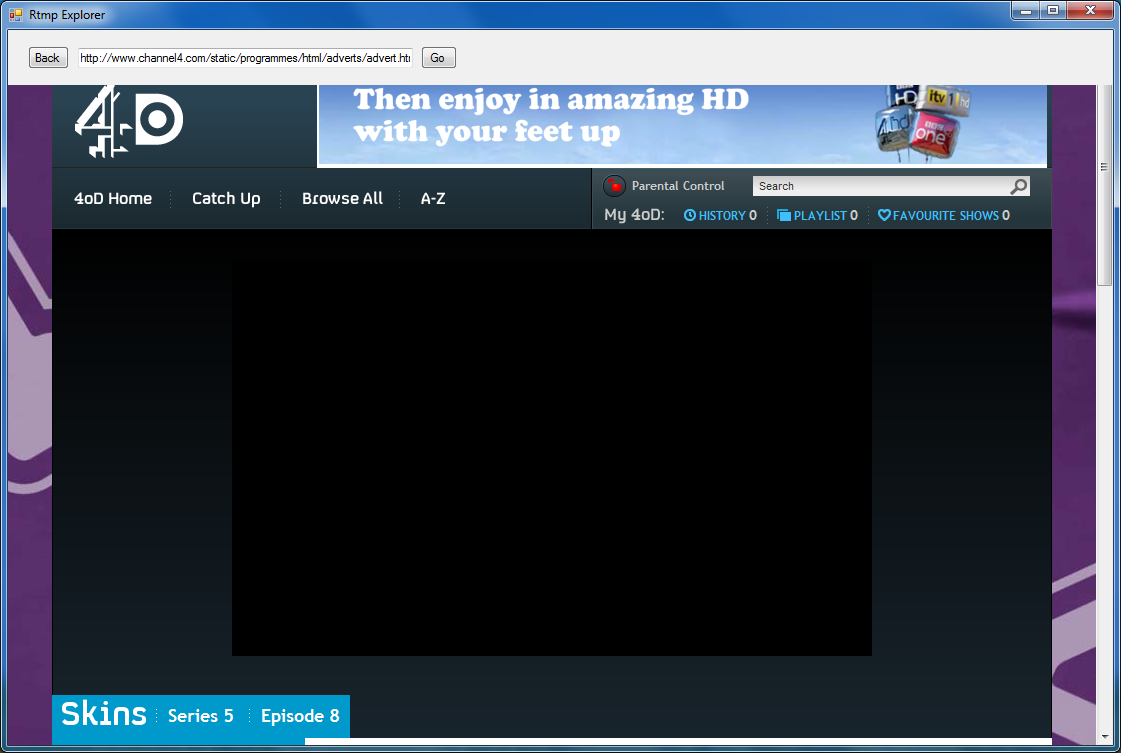This screenshot has width=1121, height=753.
Task: Click the Skins programme title
Action: pos(104,714)
